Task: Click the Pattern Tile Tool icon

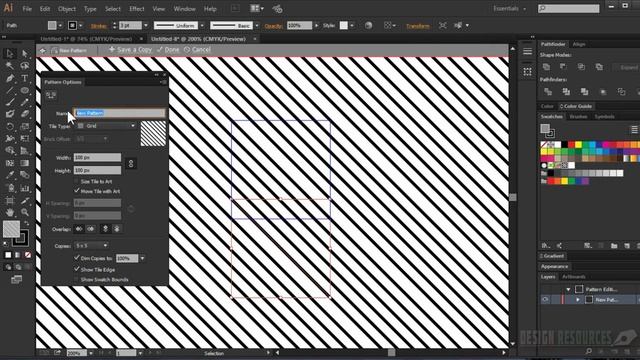Action: (51, 96)
